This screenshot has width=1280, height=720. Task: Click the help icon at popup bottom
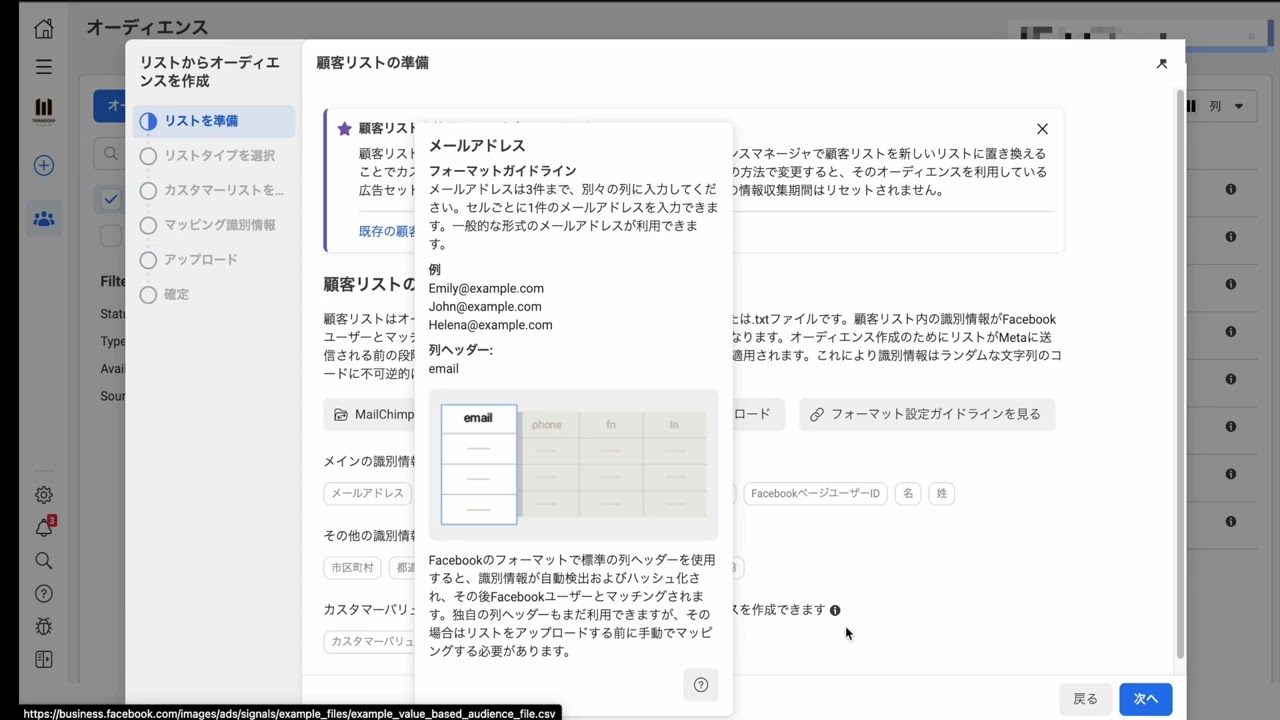coord(701,685)
